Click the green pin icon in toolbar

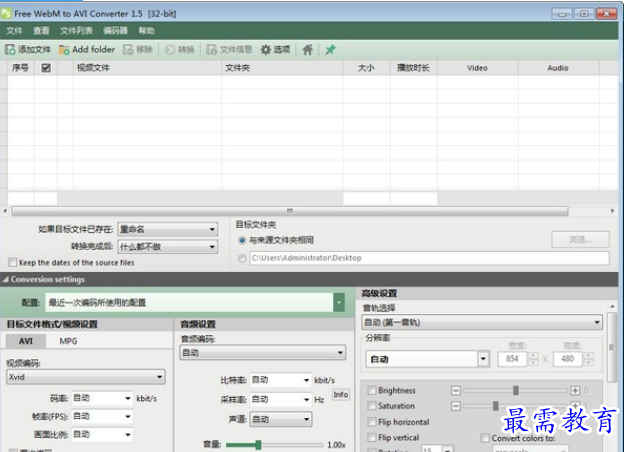point(330,50)
